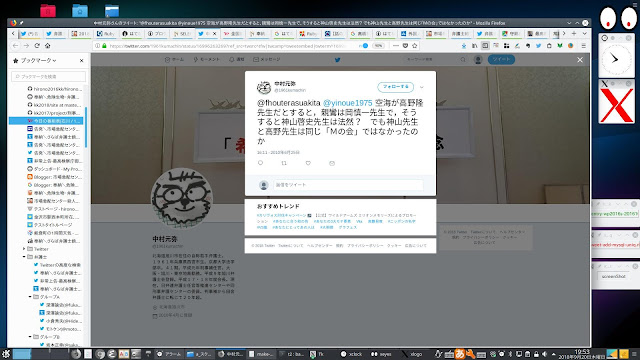This screenshot has height=360, width=640.
Task: Click the フォローする button
Action: (x=396, y=87)
